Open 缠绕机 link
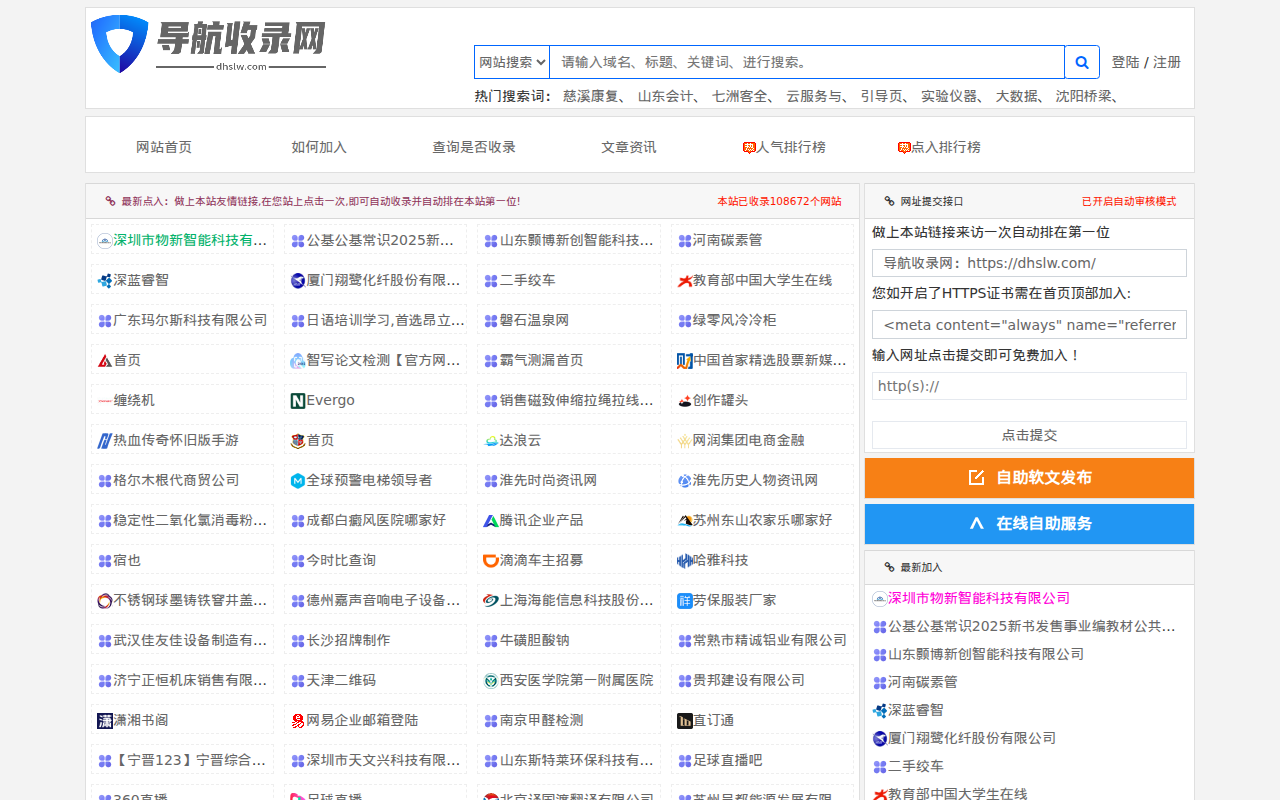 (x=134, y=400)
